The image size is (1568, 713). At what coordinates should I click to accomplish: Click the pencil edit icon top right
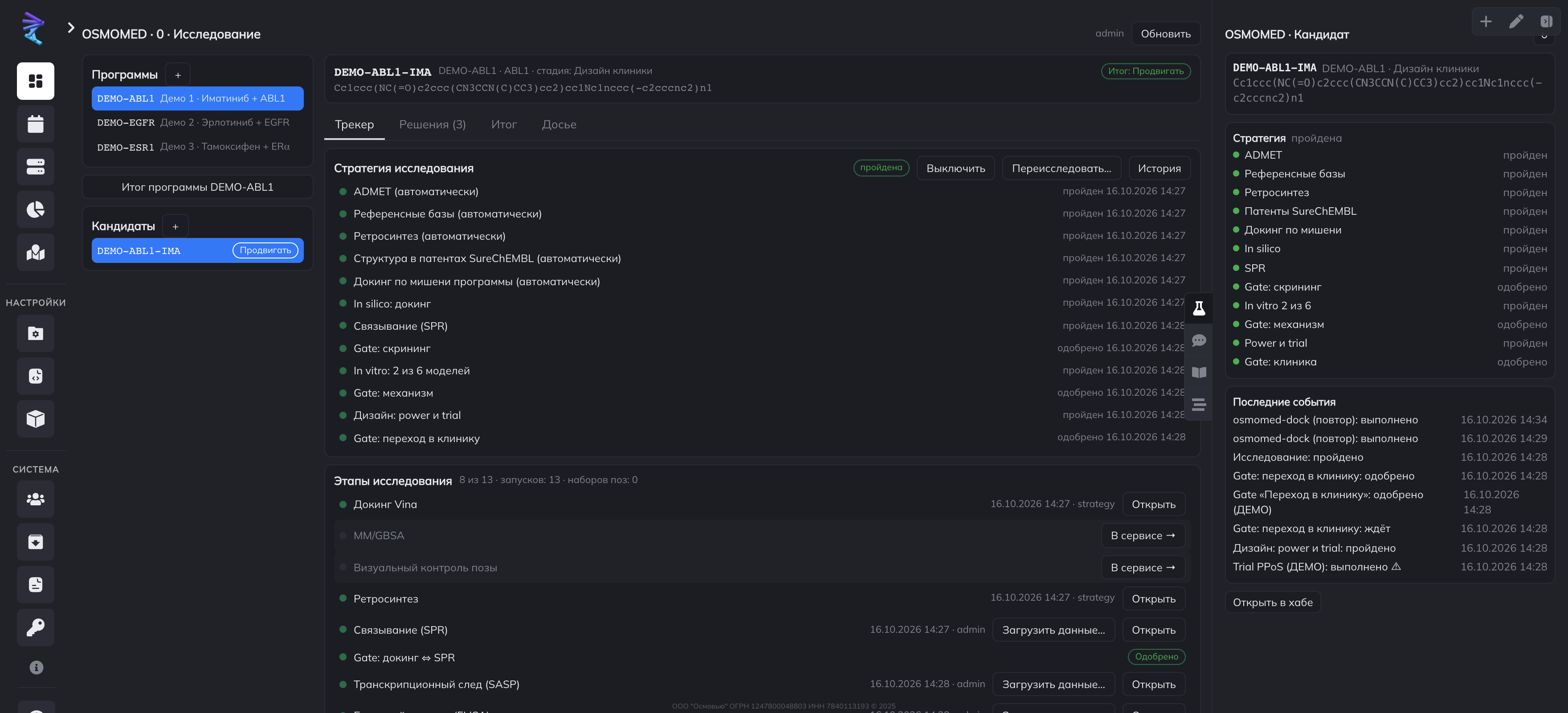[x=1515, y=21]
